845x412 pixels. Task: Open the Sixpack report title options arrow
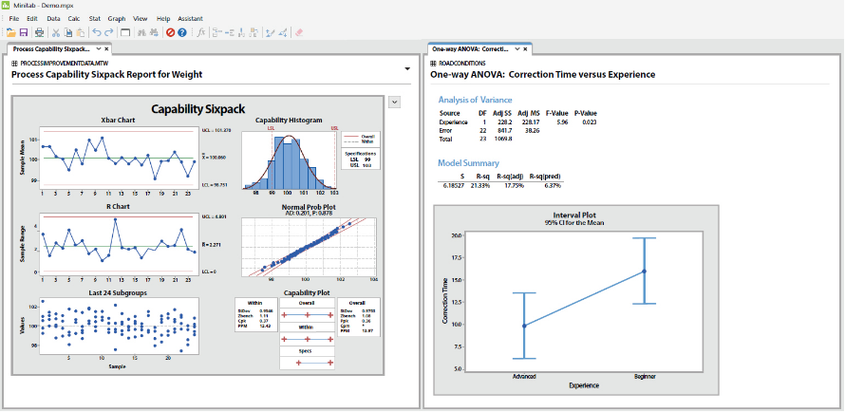point(407,69)
